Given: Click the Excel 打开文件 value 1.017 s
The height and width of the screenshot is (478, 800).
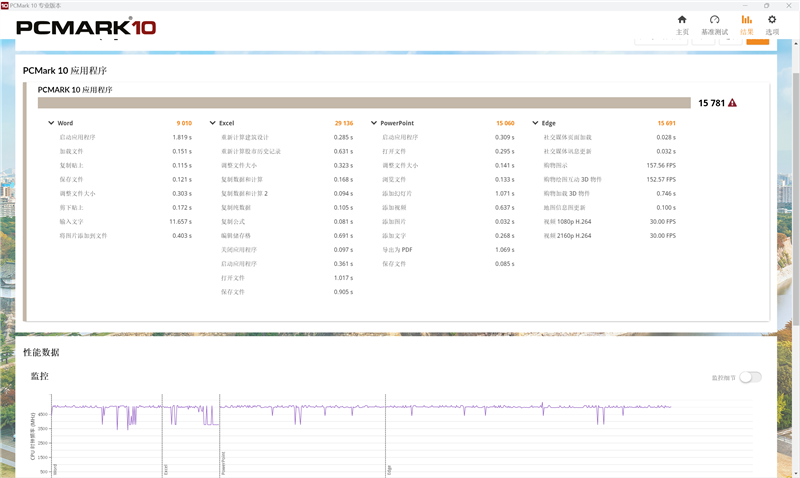Looking at the screenshot, I should click(343, 278).
